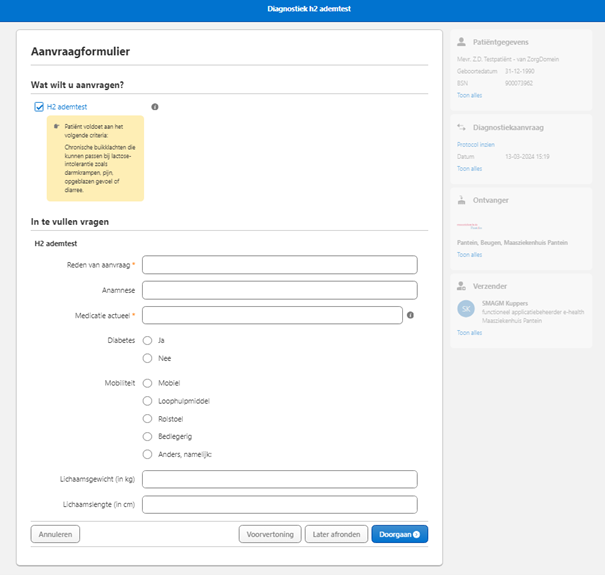Select 'Ja' for Diabetes
The image size is (605, 575).
pos(148,340)
